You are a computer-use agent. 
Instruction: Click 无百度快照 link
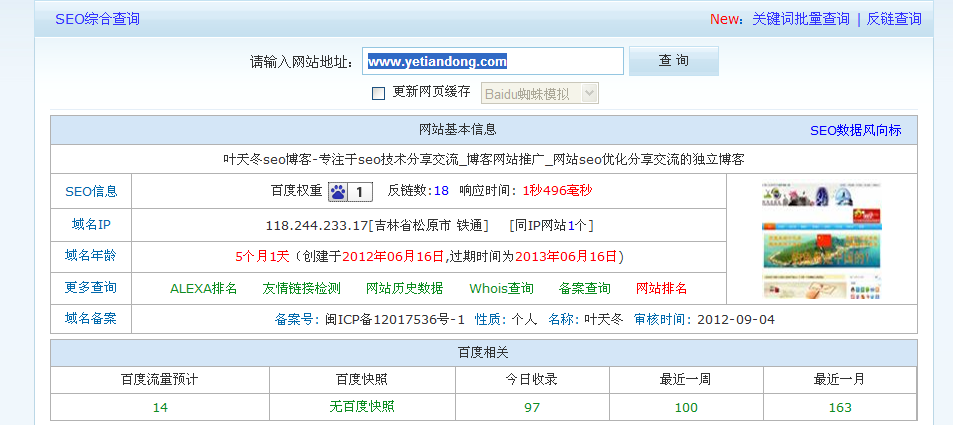click(x=362, y=406)
